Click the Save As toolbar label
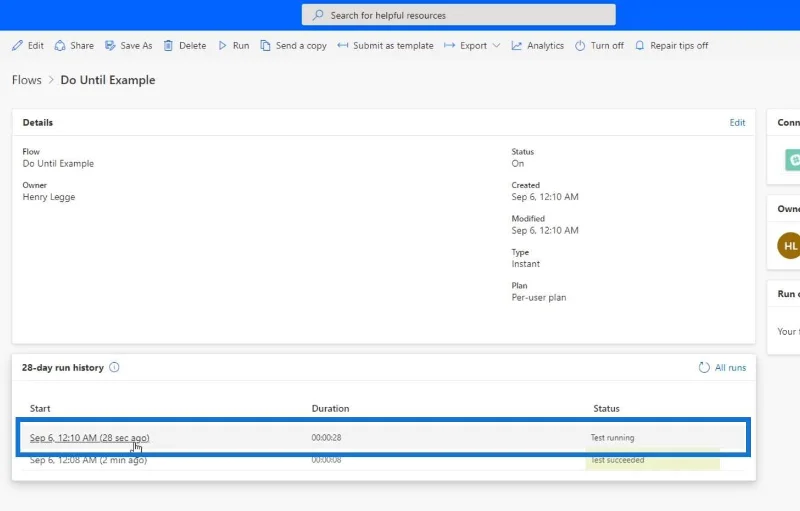 (136, 45)
